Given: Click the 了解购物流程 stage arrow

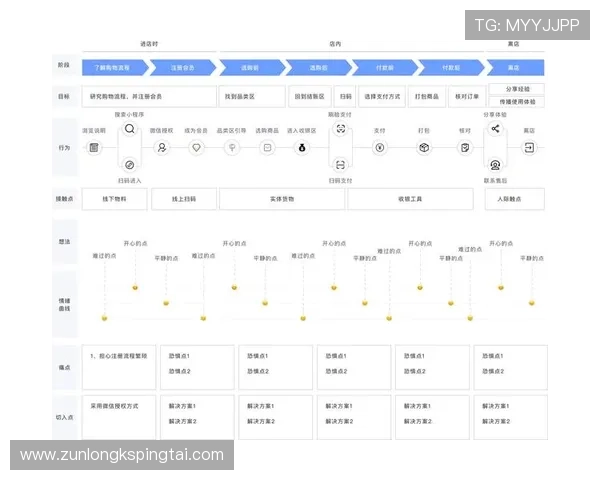Looking at the screenshot, I should tap(115, 68).
